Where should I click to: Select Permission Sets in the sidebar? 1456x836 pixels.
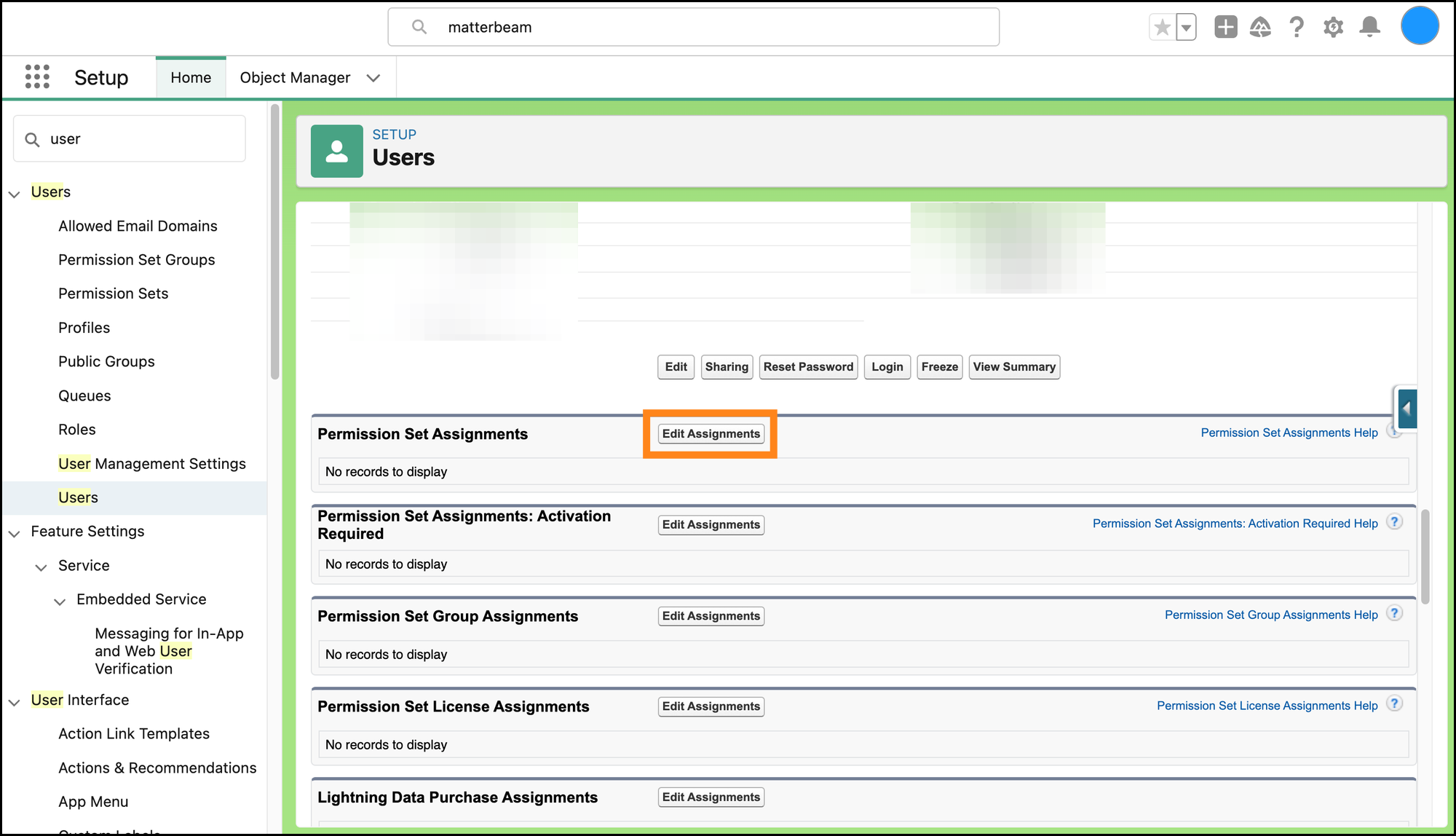[113, 293]
